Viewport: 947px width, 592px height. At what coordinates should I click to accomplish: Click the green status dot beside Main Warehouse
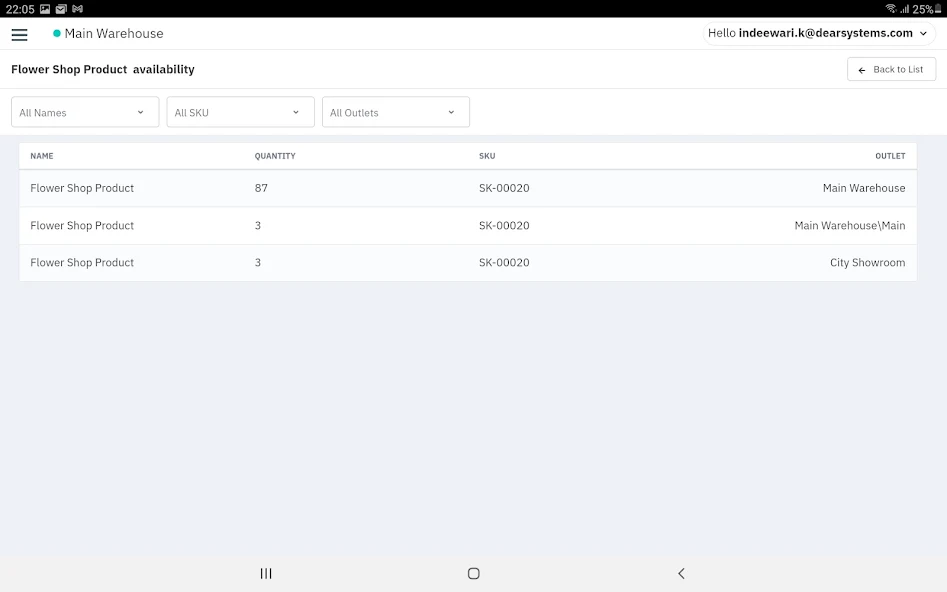[x=57, y=33]
